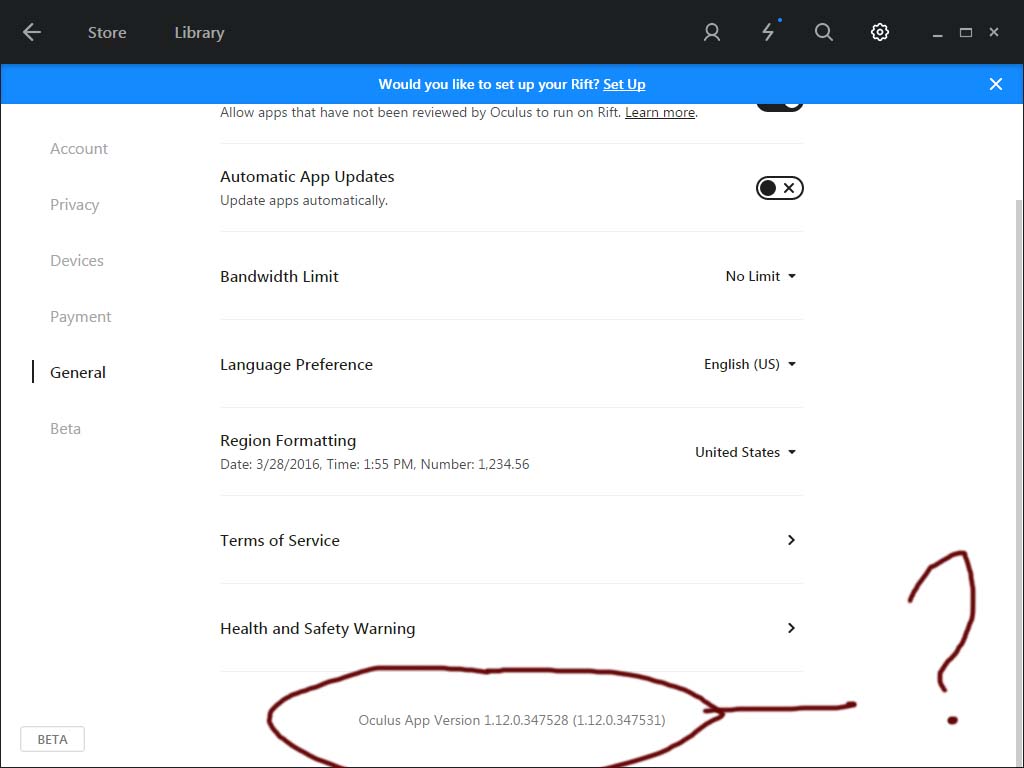Screen dimensions: 1024x768
Task: Click the Learn more link
Action: 660,112
